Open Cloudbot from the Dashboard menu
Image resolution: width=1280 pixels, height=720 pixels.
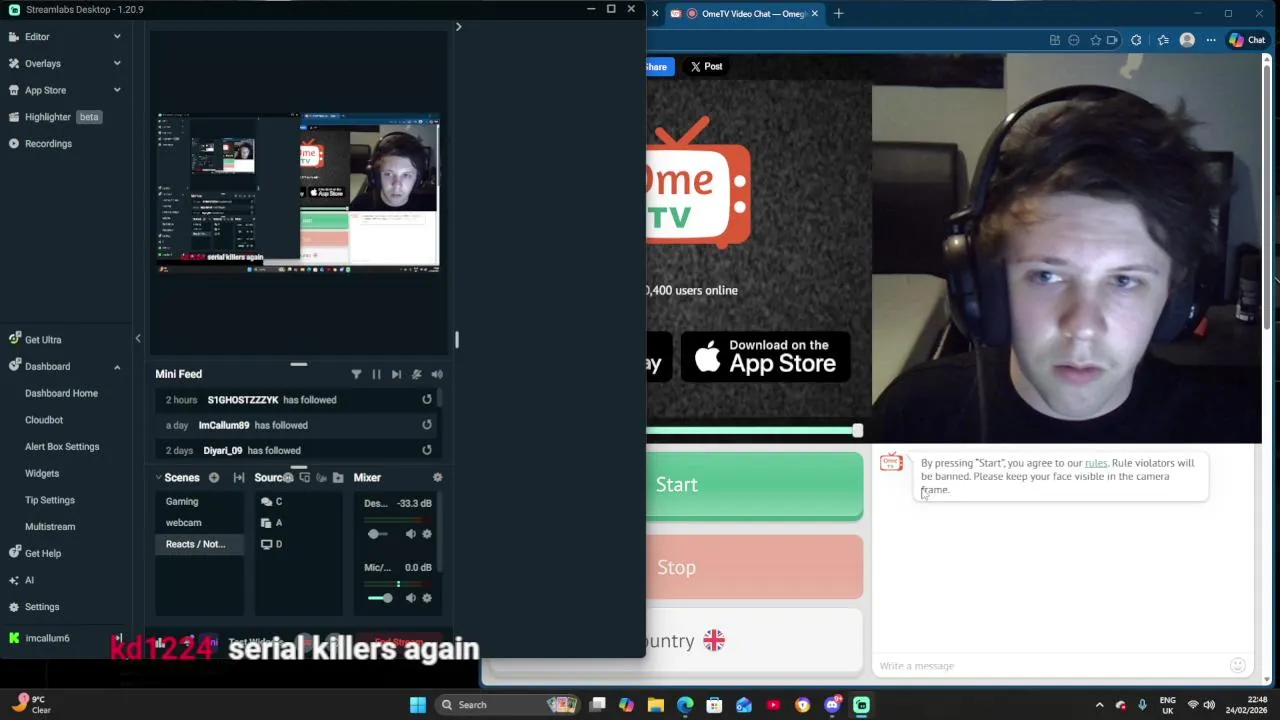tap(44, 420)
